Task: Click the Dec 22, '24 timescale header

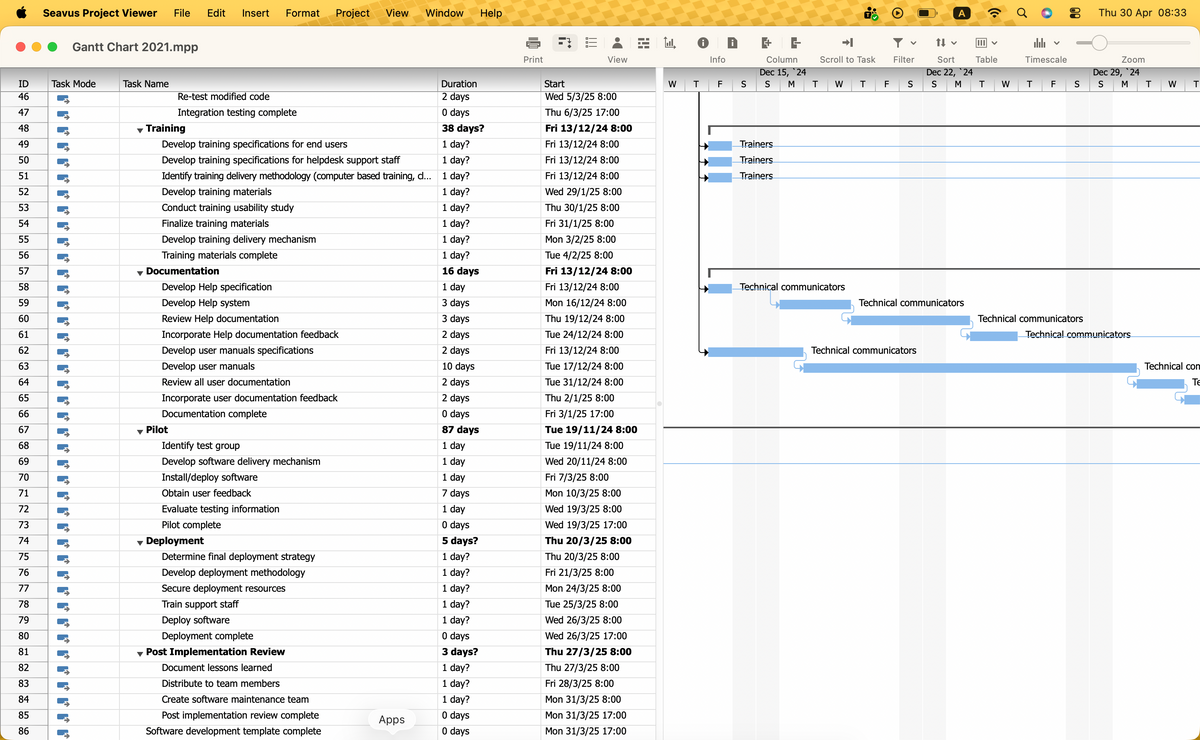Action: [x=949, y=72]
